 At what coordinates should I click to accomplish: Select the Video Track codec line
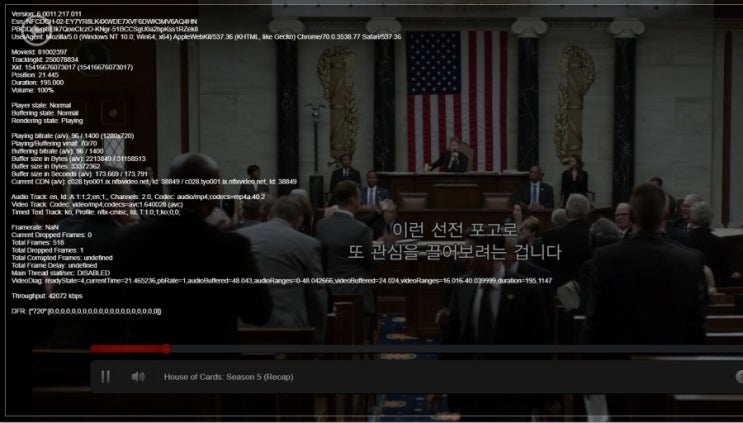(x=97, y=205)
